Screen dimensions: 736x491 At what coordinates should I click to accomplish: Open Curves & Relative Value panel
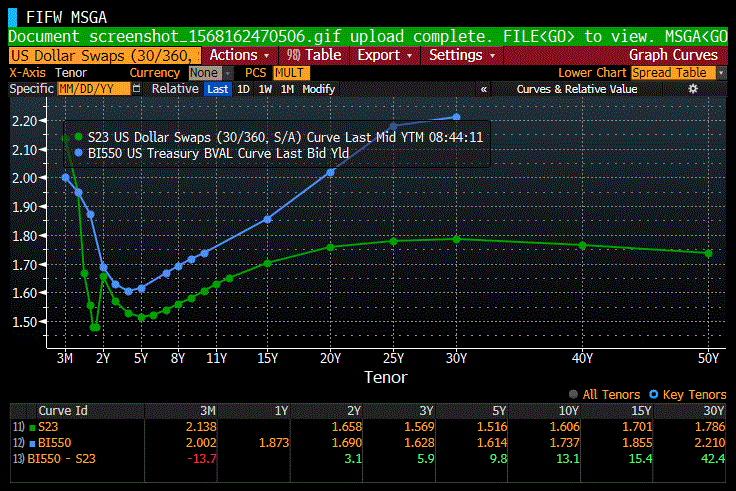point(577,89)
